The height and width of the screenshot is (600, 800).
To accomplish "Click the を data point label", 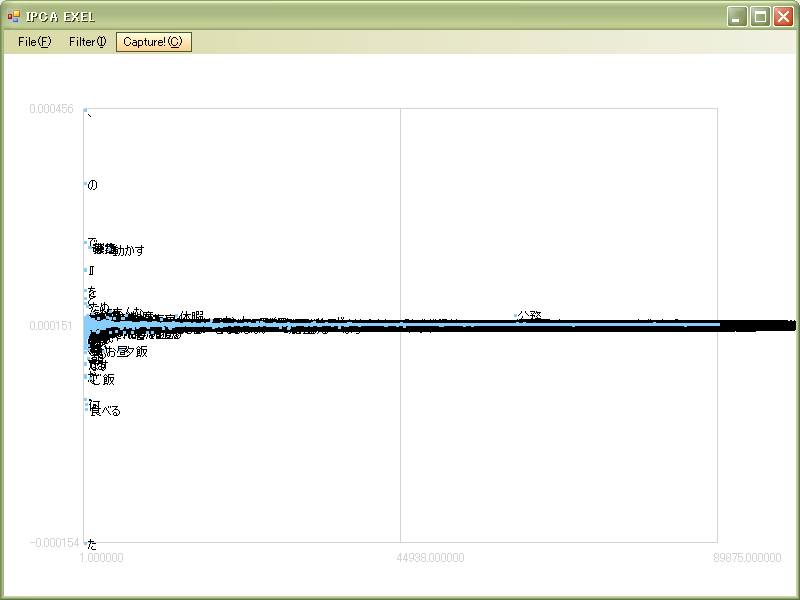I will pyautogui.click(x=92, y=292).
